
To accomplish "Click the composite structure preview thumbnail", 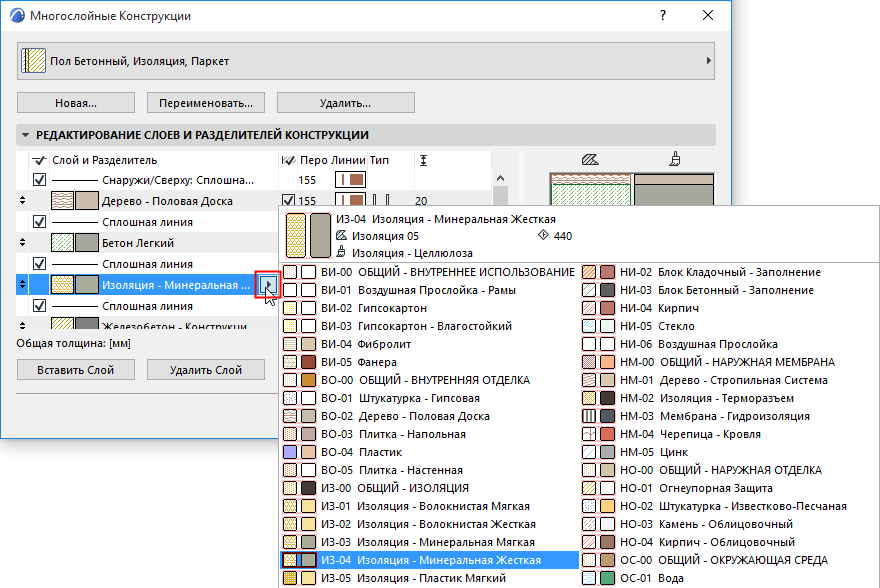I will pos(632,189).
